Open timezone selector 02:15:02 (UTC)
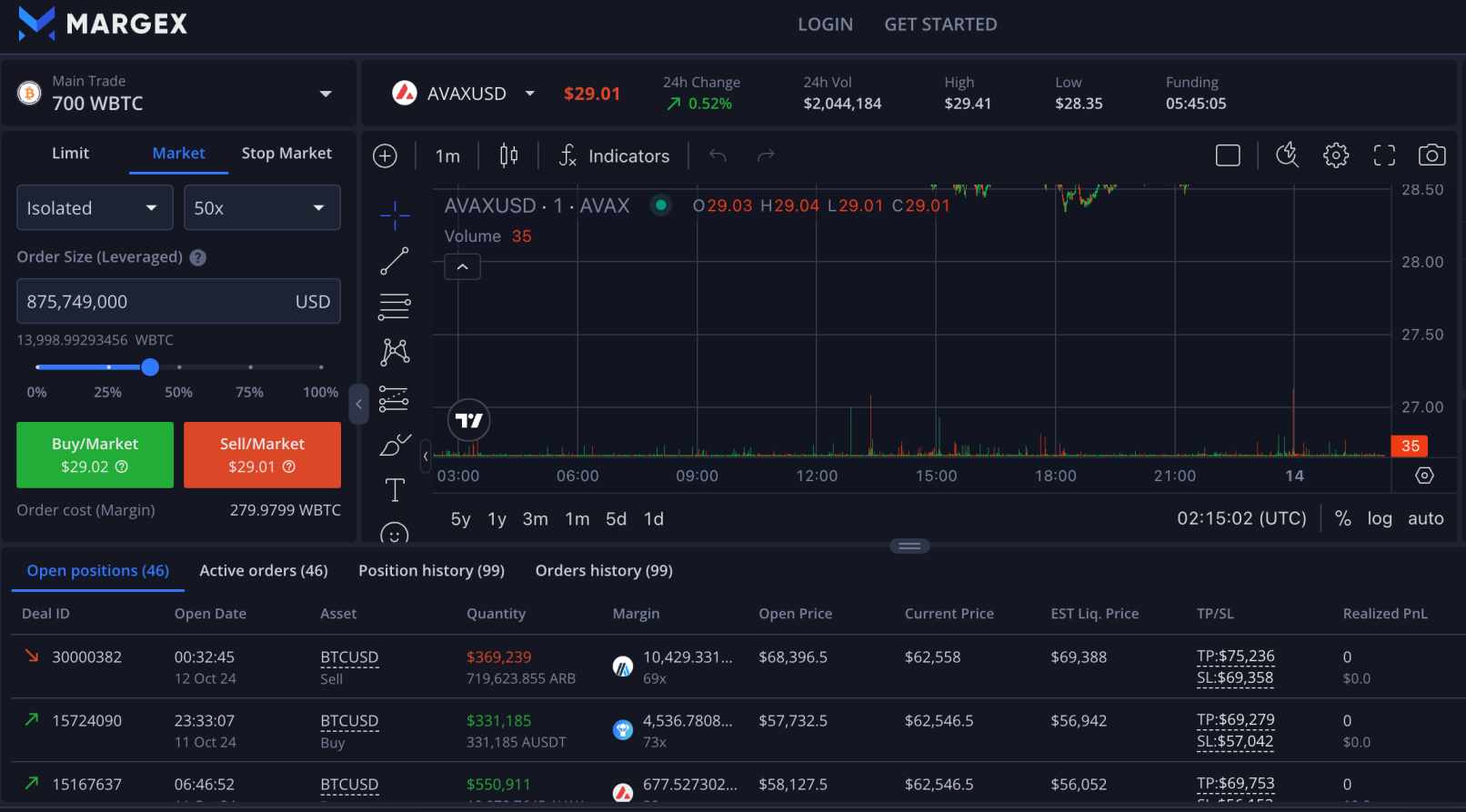The image size is (1466, 812). pos(1241,518)
